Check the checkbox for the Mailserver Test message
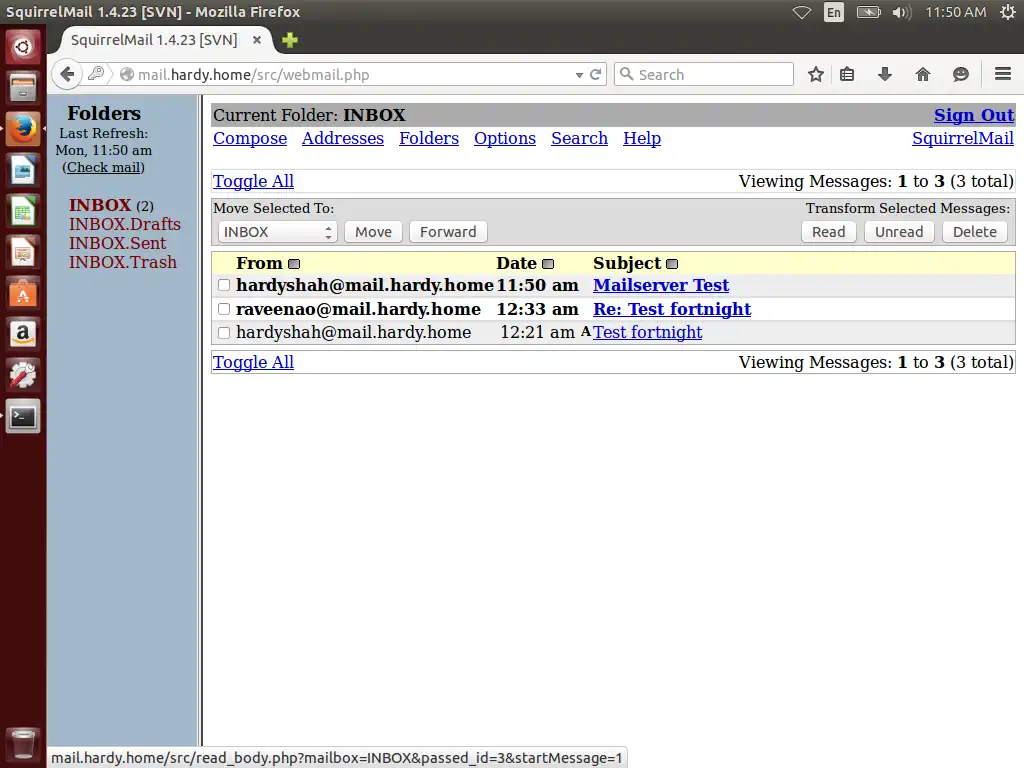The image size is (1024, 768). 224,285
